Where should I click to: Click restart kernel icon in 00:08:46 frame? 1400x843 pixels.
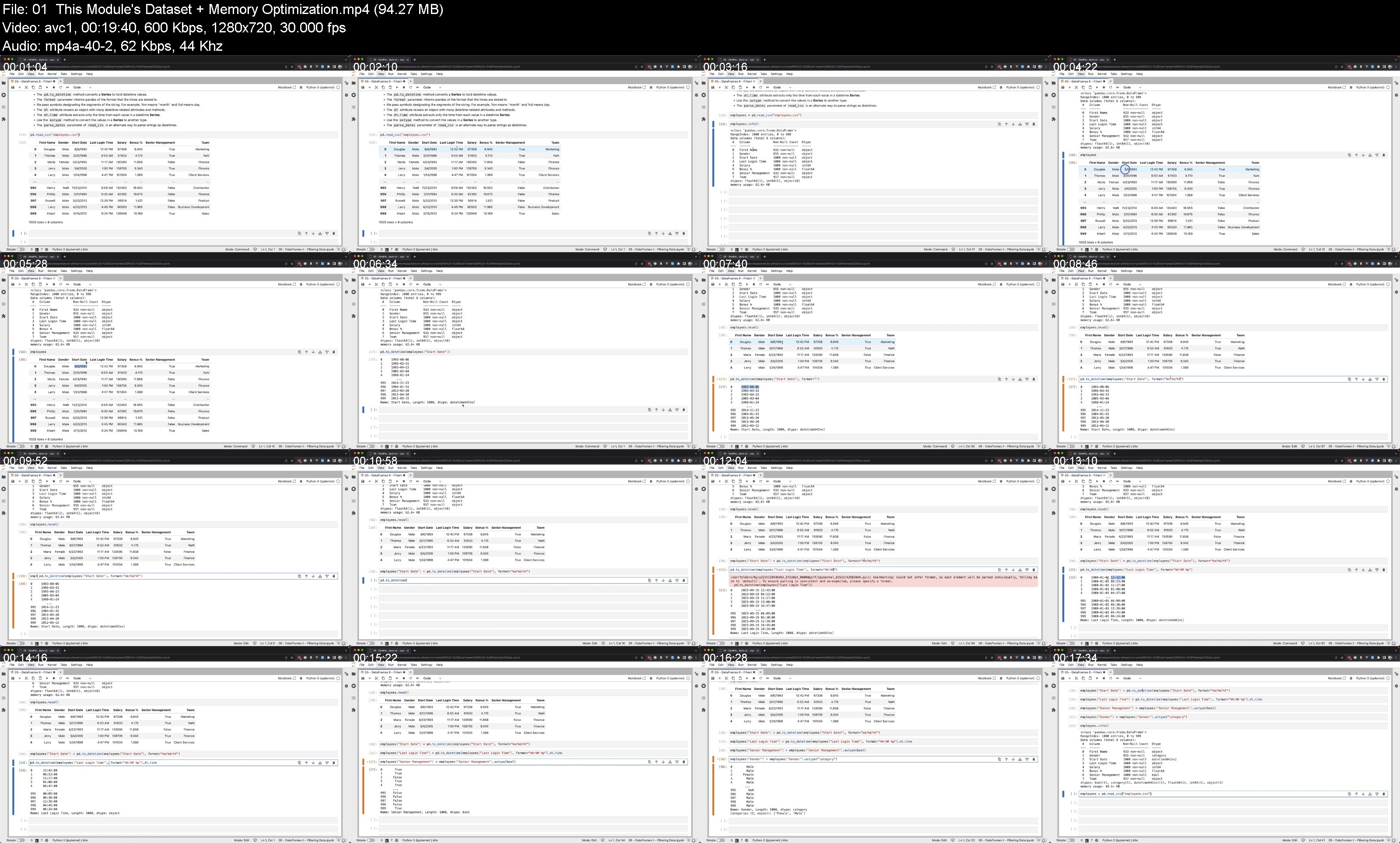[1111, 284]
